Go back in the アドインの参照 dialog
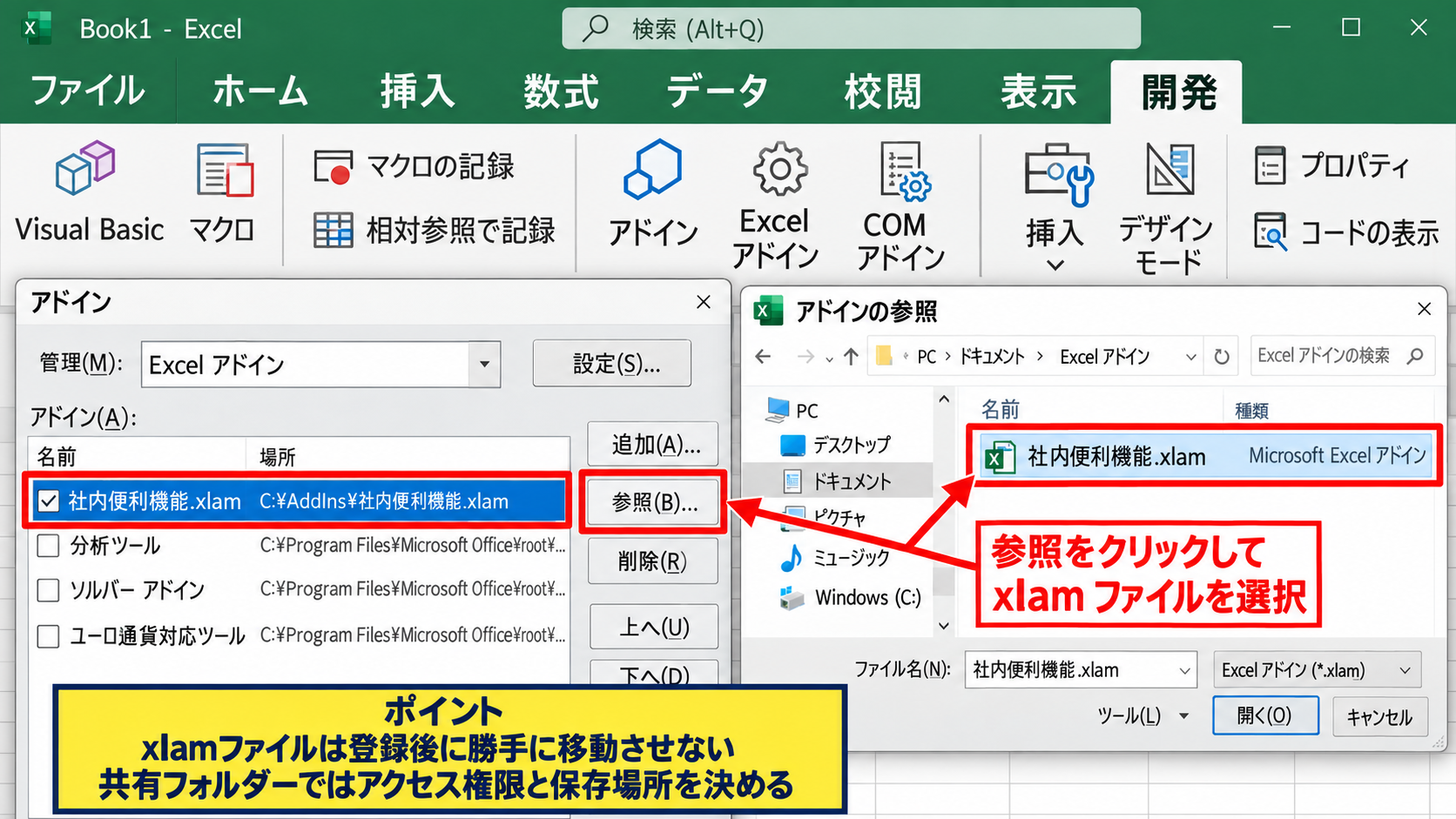This screenshot has height=819, width=1456. click(x=764, y=356)
